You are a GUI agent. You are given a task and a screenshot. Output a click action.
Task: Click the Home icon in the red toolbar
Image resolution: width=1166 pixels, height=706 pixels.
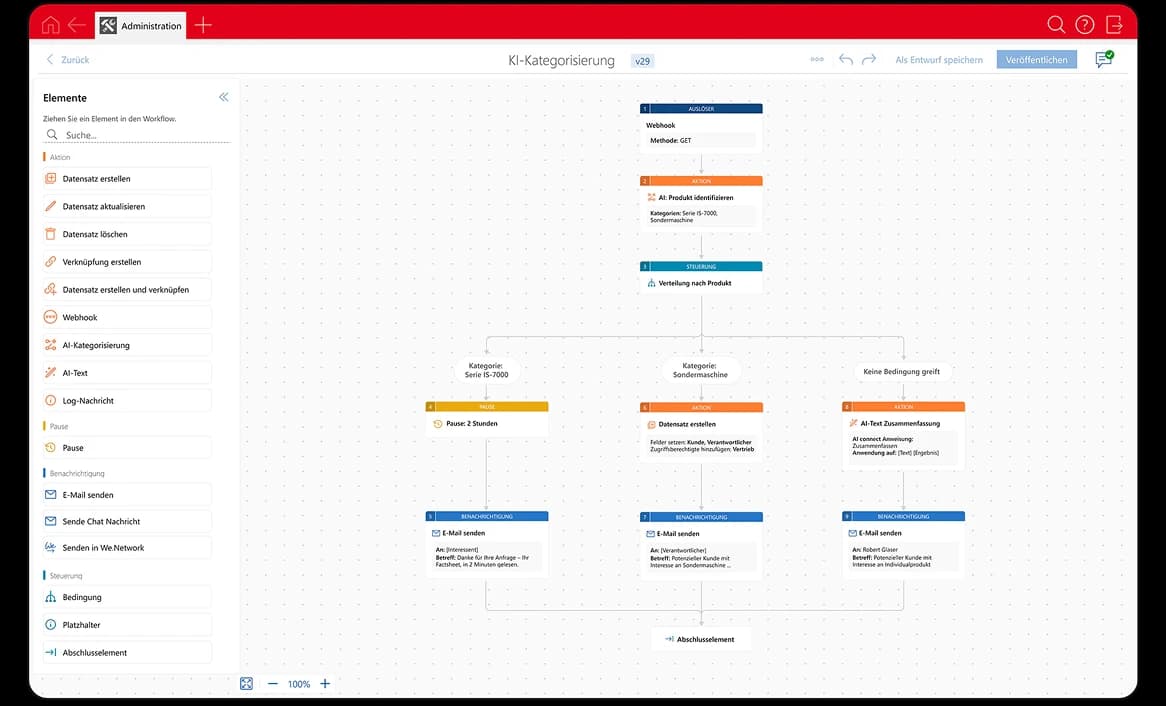(49, 24)
